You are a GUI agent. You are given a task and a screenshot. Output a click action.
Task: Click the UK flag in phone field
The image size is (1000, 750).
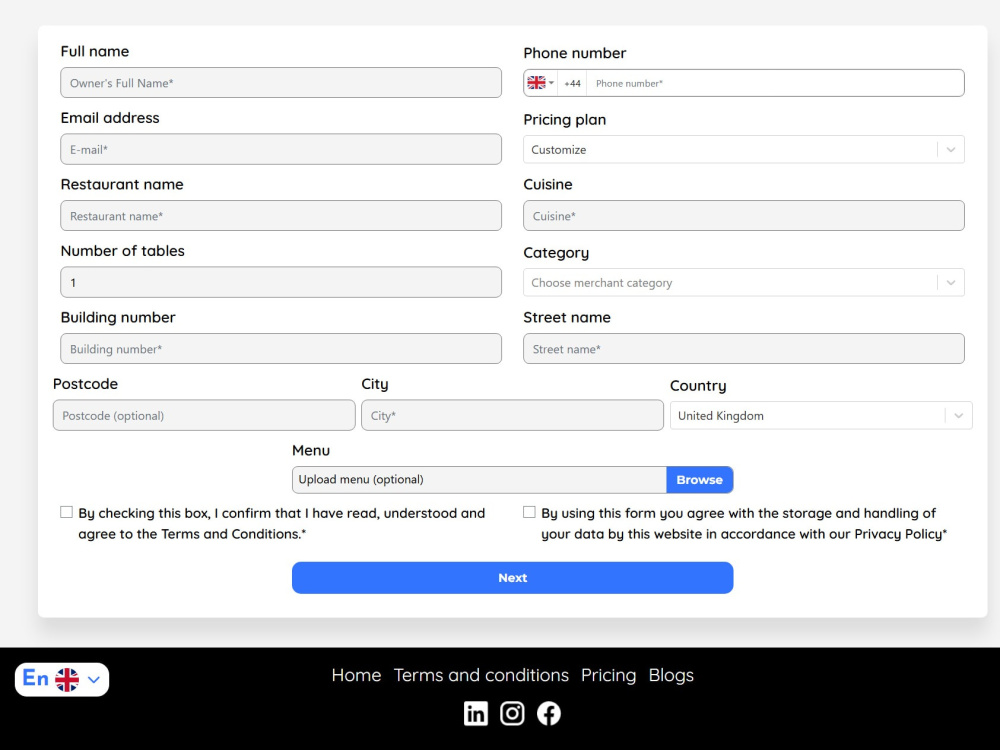pos(536,83)
